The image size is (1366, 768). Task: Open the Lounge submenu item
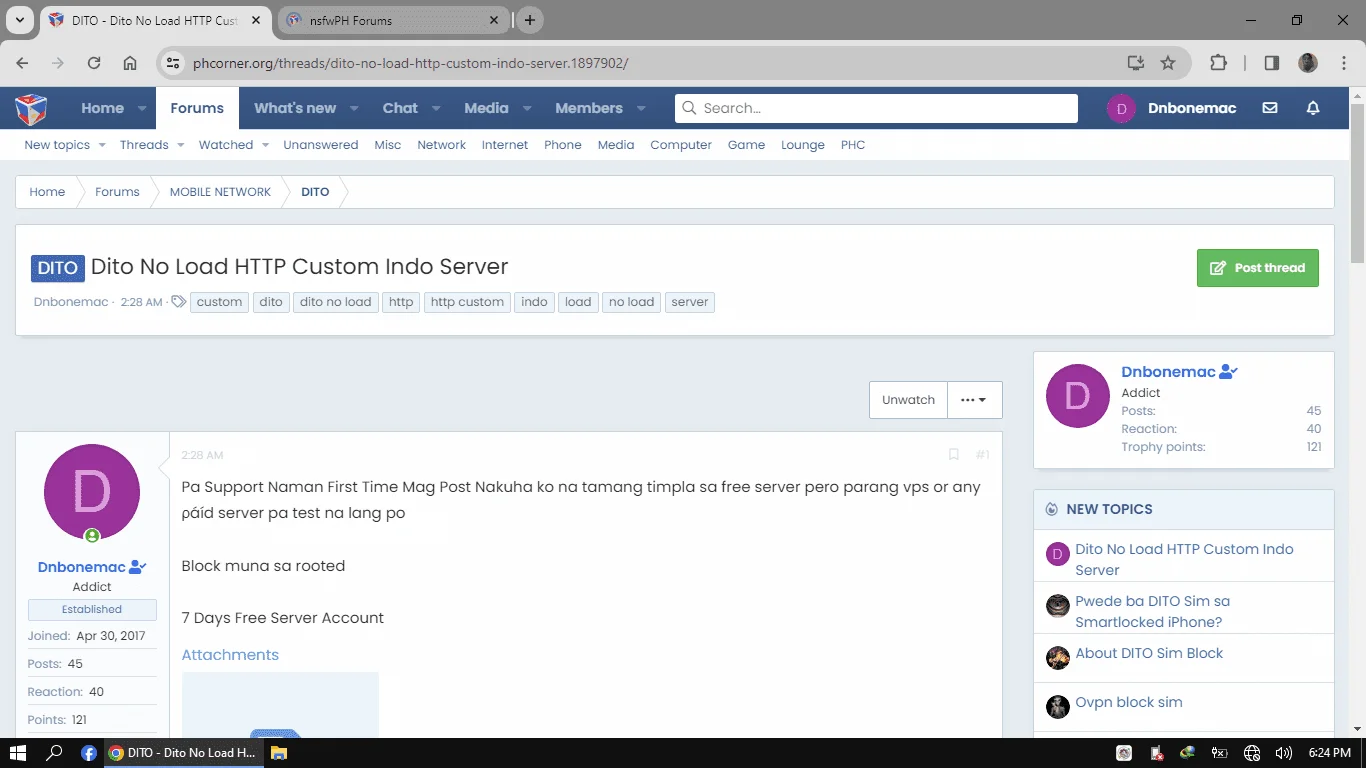point(803,145)
